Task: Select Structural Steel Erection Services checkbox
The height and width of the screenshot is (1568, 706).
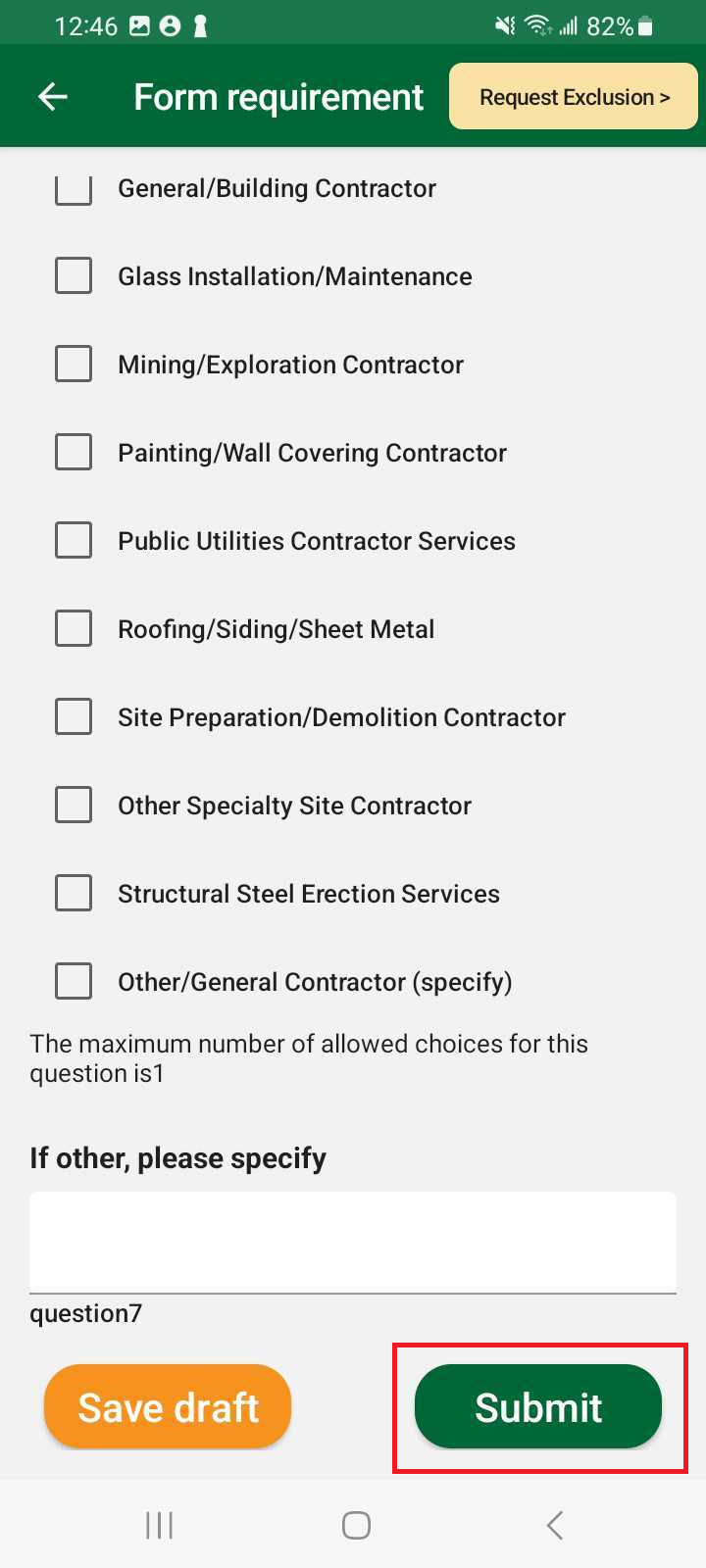Action: 74,894
